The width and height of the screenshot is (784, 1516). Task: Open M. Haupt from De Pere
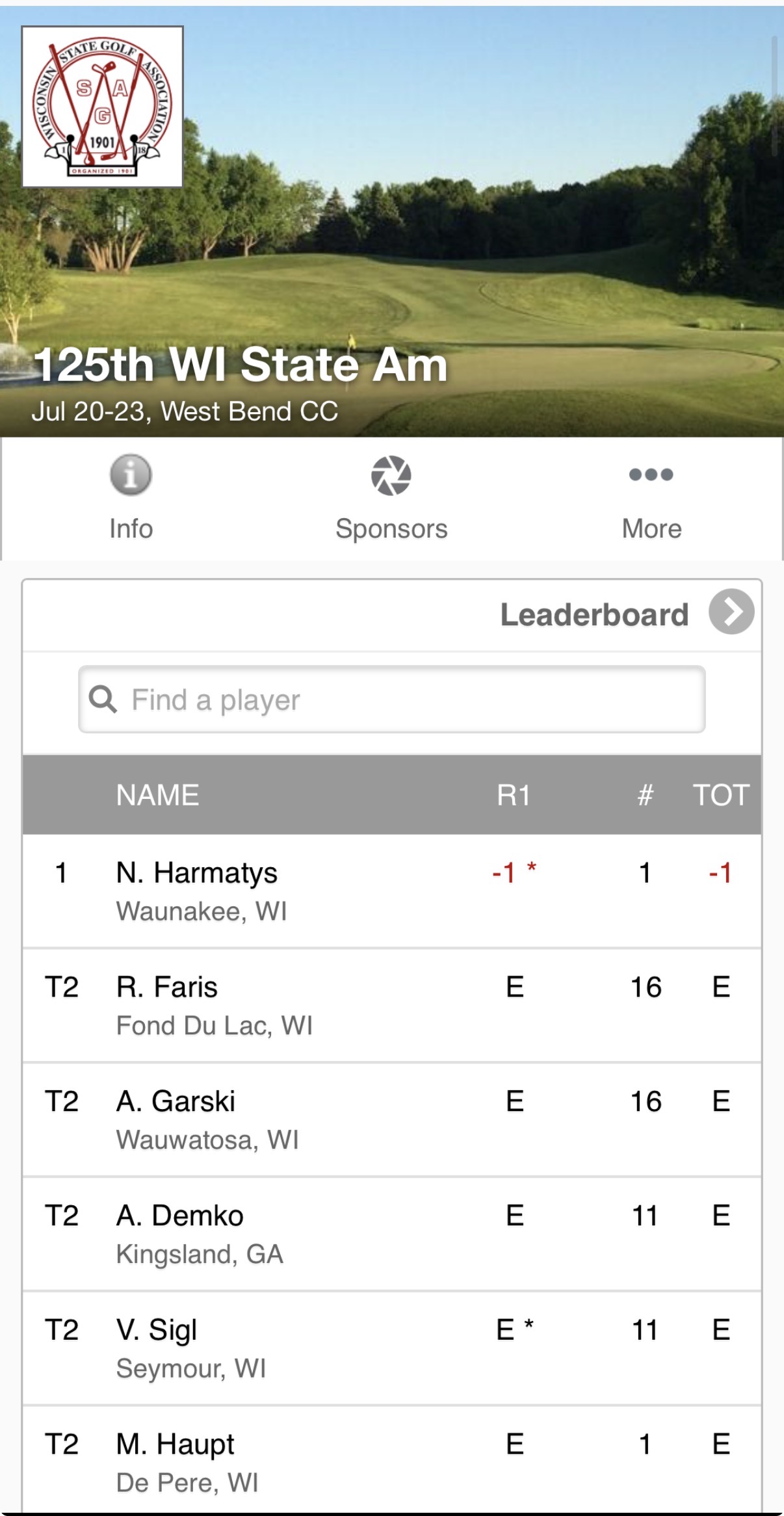[392, 1460]
